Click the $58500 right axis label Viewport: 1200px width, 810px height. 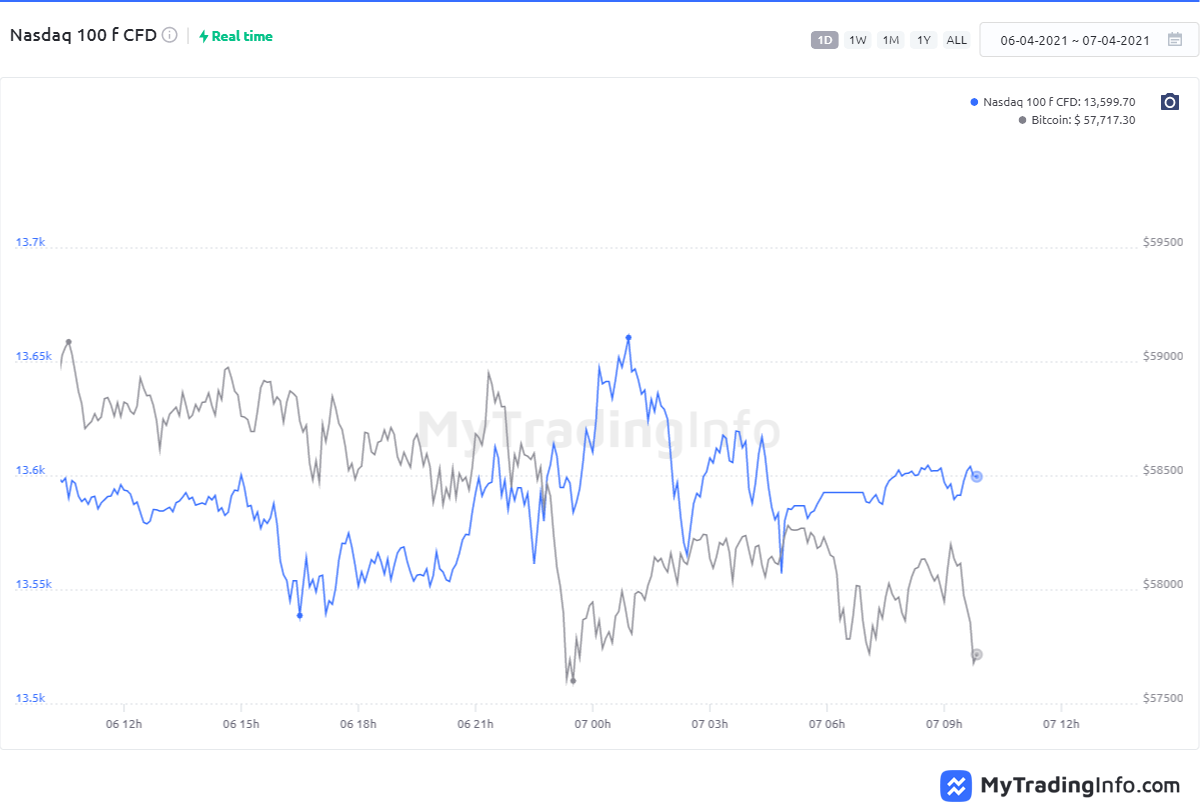(x=1163, y=470)
